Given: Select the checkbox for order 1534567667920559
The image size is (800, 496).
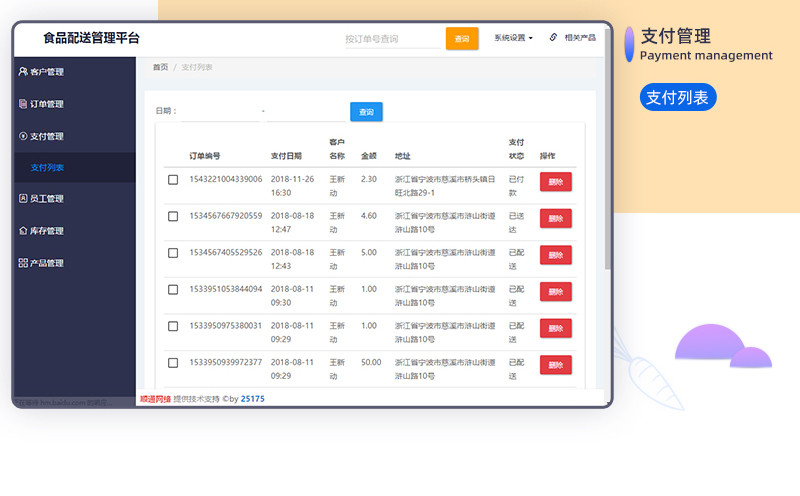Looking at the screenshot, I should click(173, 216).
